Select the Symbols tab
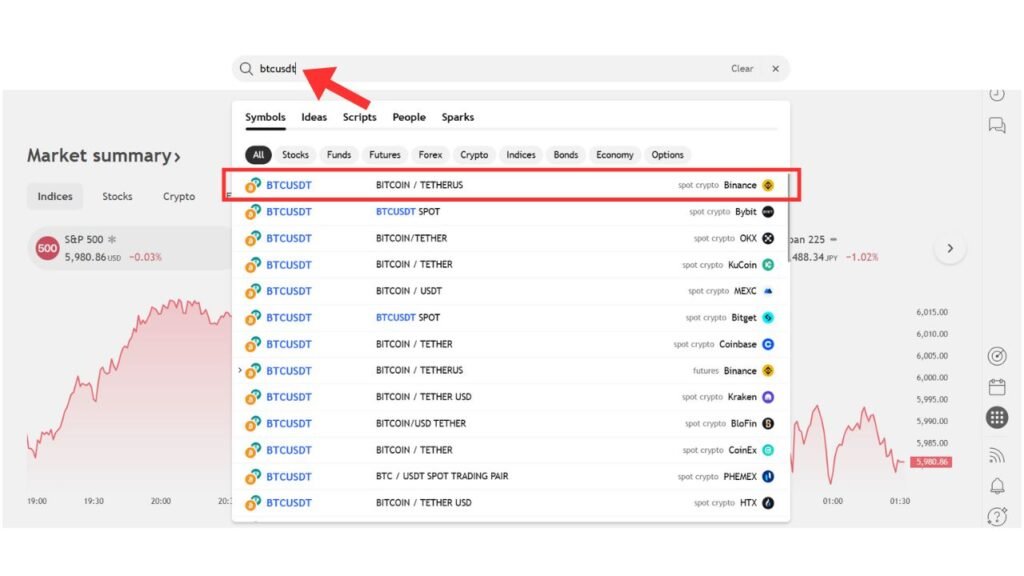Viewport: 1024px width, 576px height. click(265, 117)
